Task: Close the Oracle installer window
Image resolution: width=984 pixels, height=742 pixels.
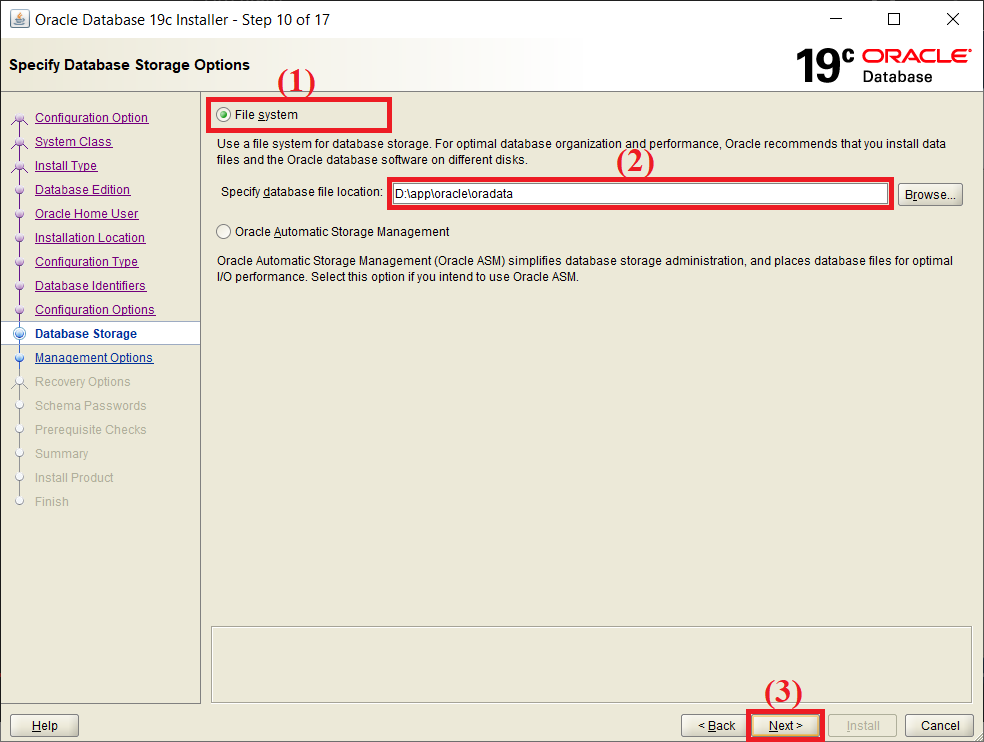Action: point(953,19)
